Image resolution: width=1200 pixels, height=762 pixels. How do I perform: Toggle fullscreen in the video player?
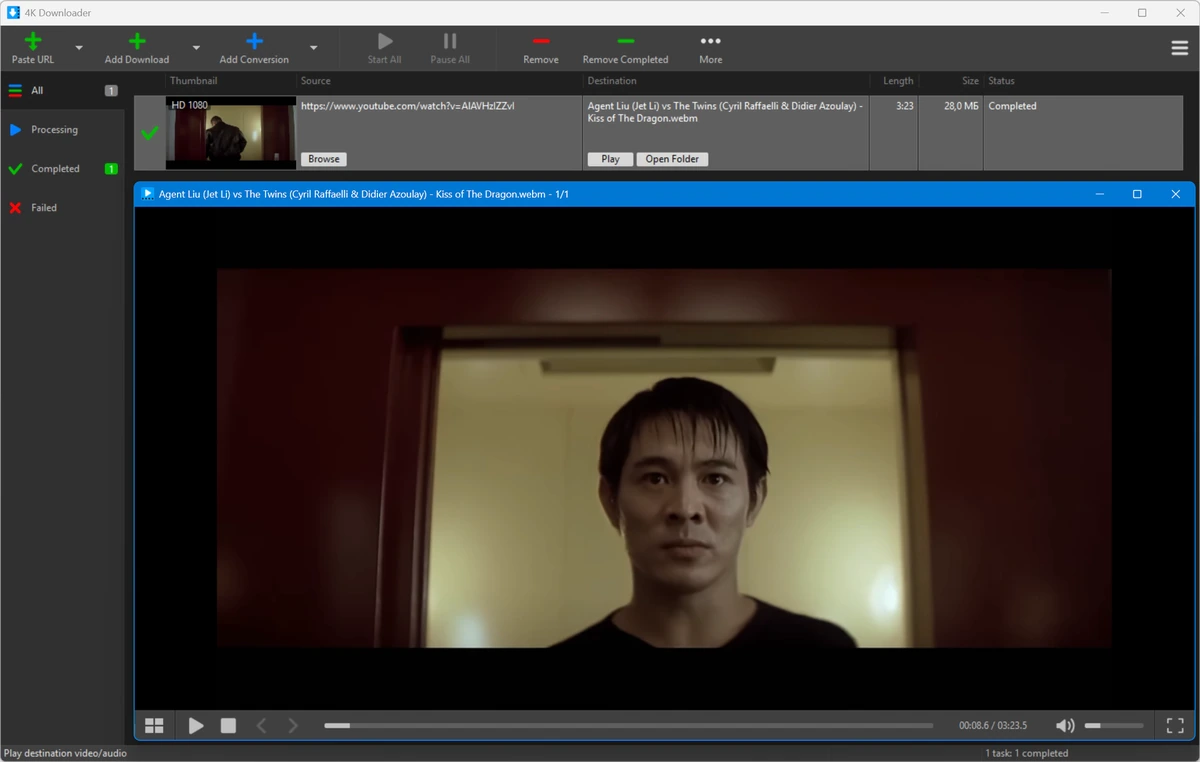1175,726
